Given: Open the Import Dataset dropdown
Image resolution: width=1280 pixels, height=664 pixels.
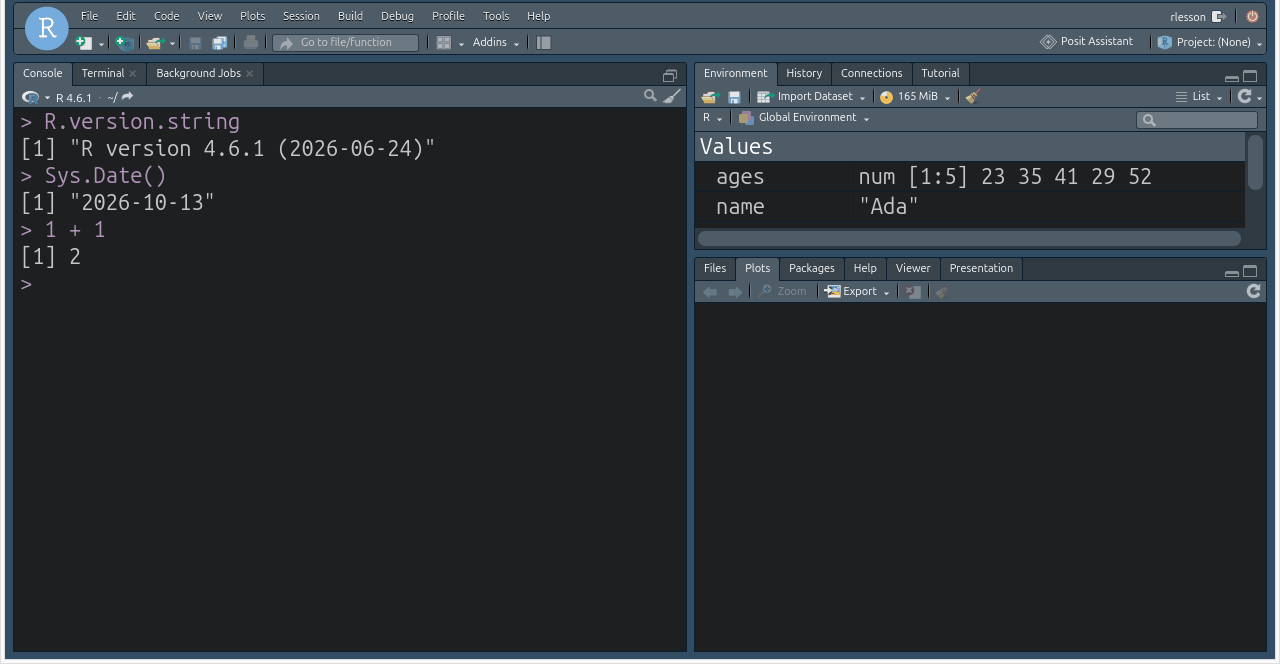Looking at the screenshot, I should coord(811,97).
